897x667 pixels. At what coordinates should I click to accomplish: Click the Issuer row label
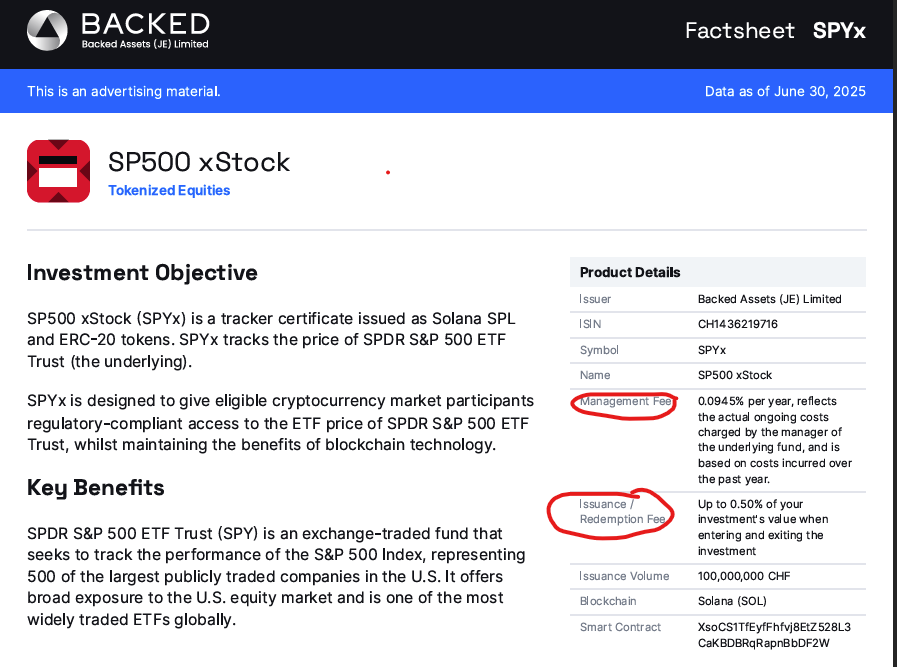[x=595, y=299]
